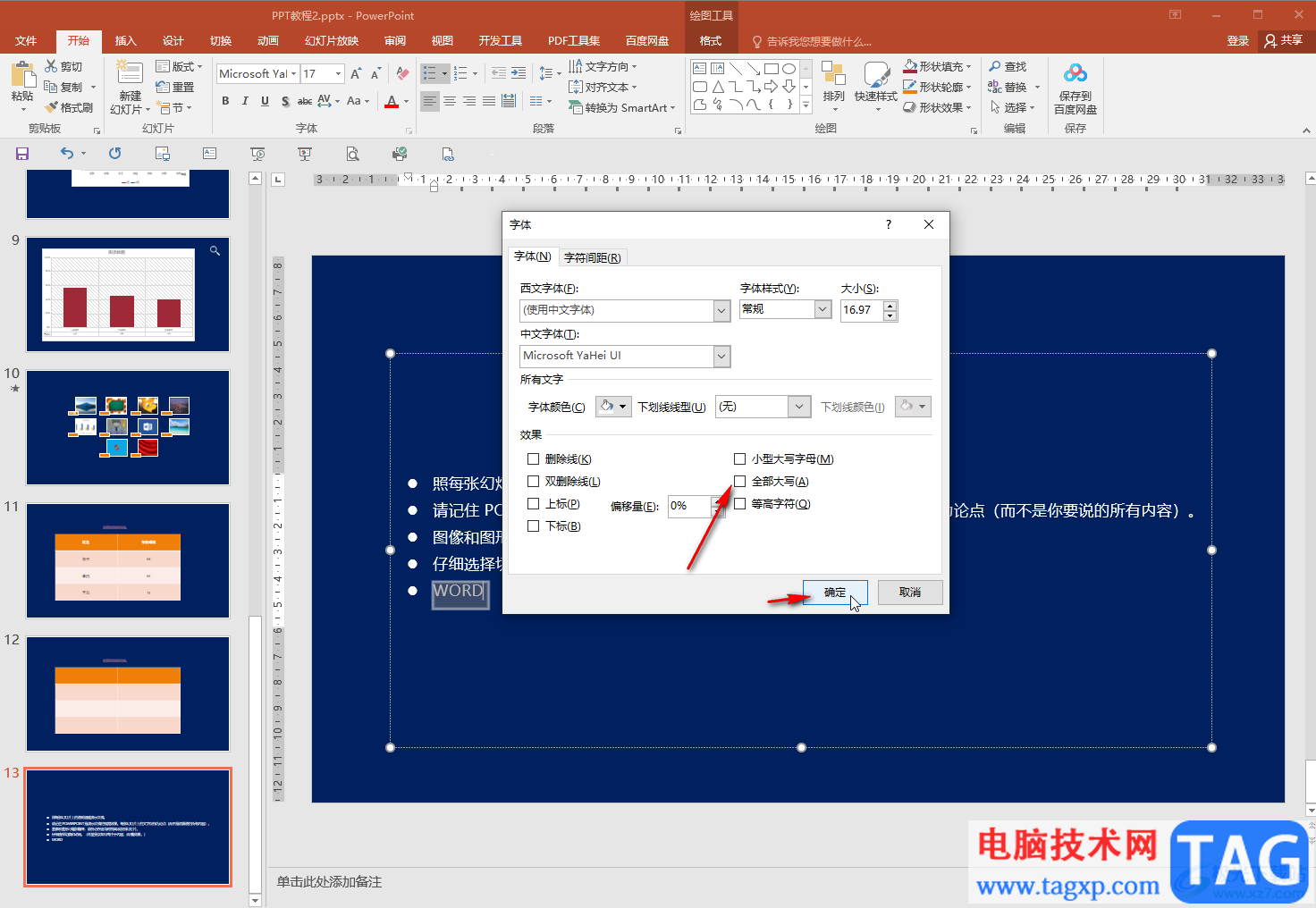This screenshot has height=908, width=1316.
Task: Open the Western font (西文字体) dropdown
Action: [722, 310]
